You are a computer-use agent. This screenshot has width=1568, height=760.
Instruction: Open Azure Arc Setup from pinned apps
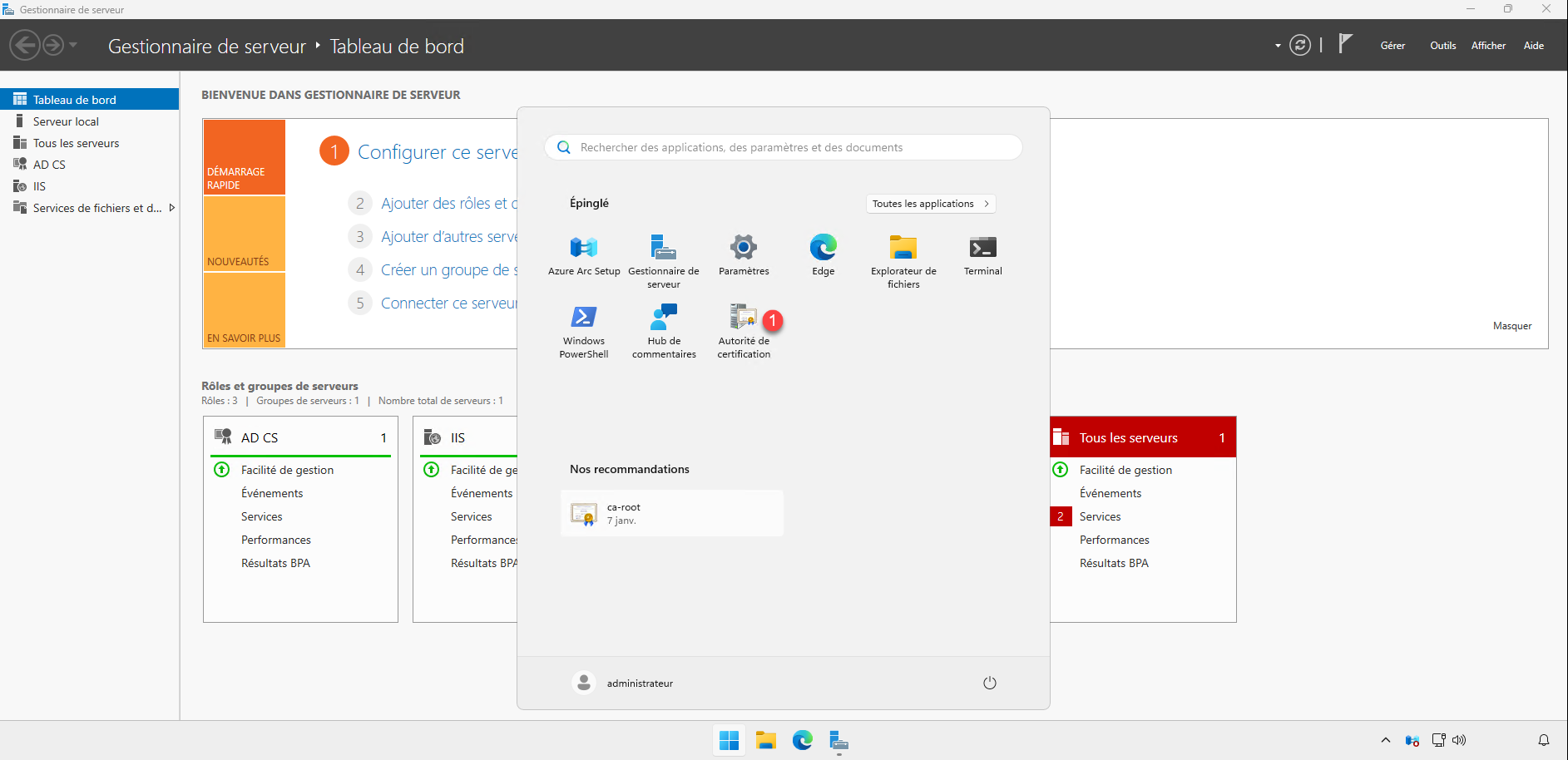pos(583,249)
